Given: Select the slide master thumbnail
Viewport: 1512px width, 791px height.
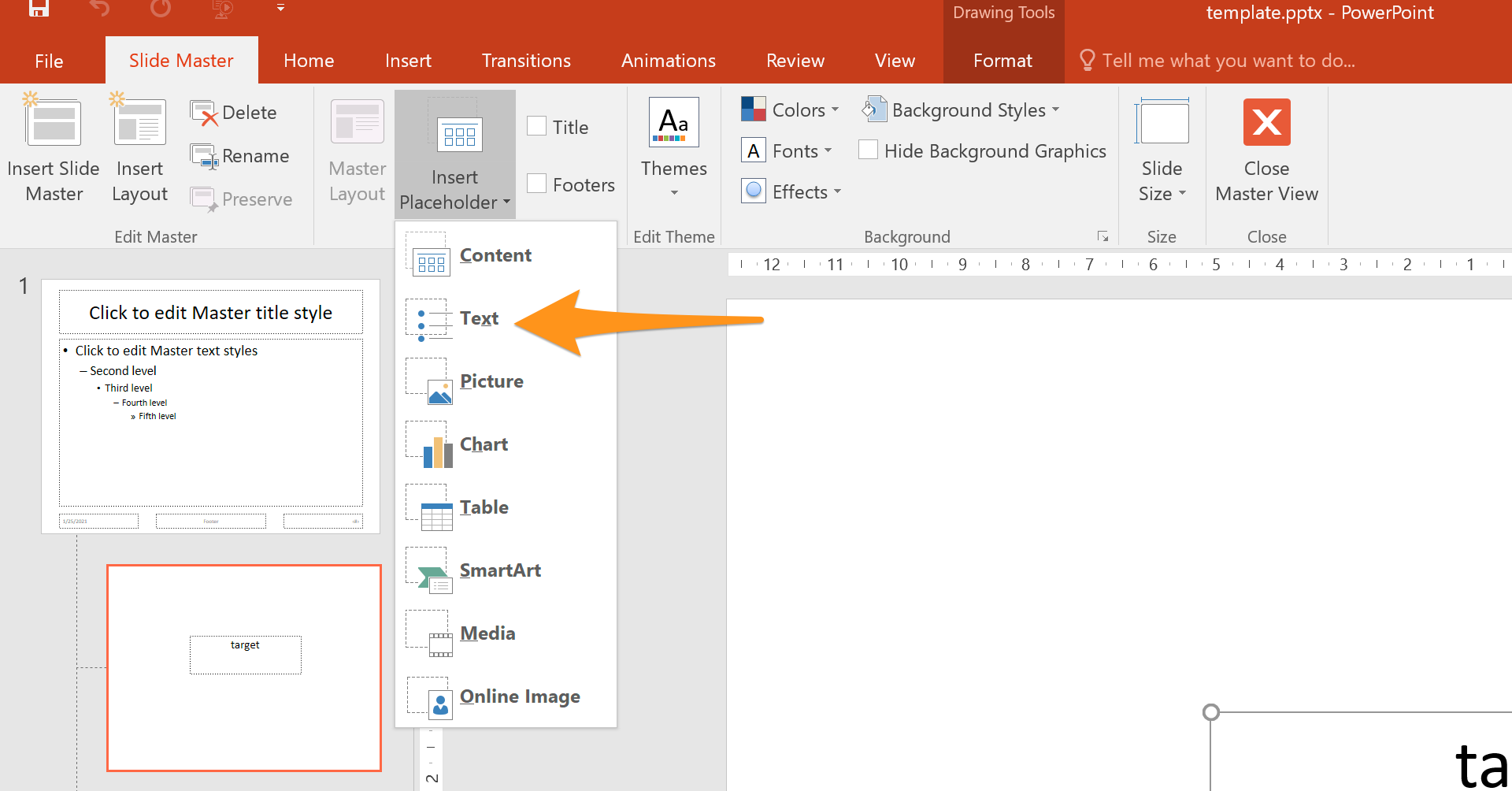Looking at the screenshot, I should pyautogui.click(x=210, y=406).
